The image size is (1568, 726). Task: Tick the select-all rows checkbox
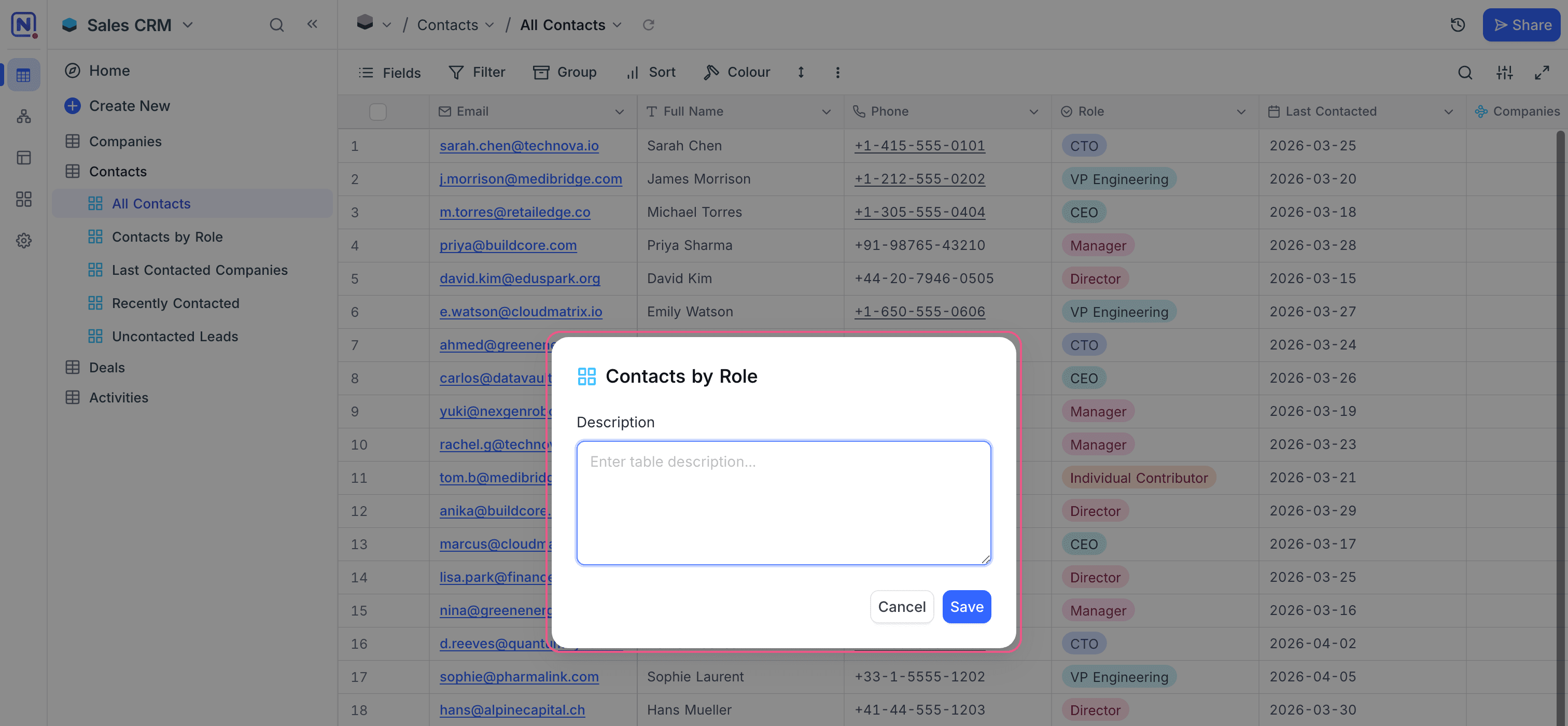click(377, 112)
